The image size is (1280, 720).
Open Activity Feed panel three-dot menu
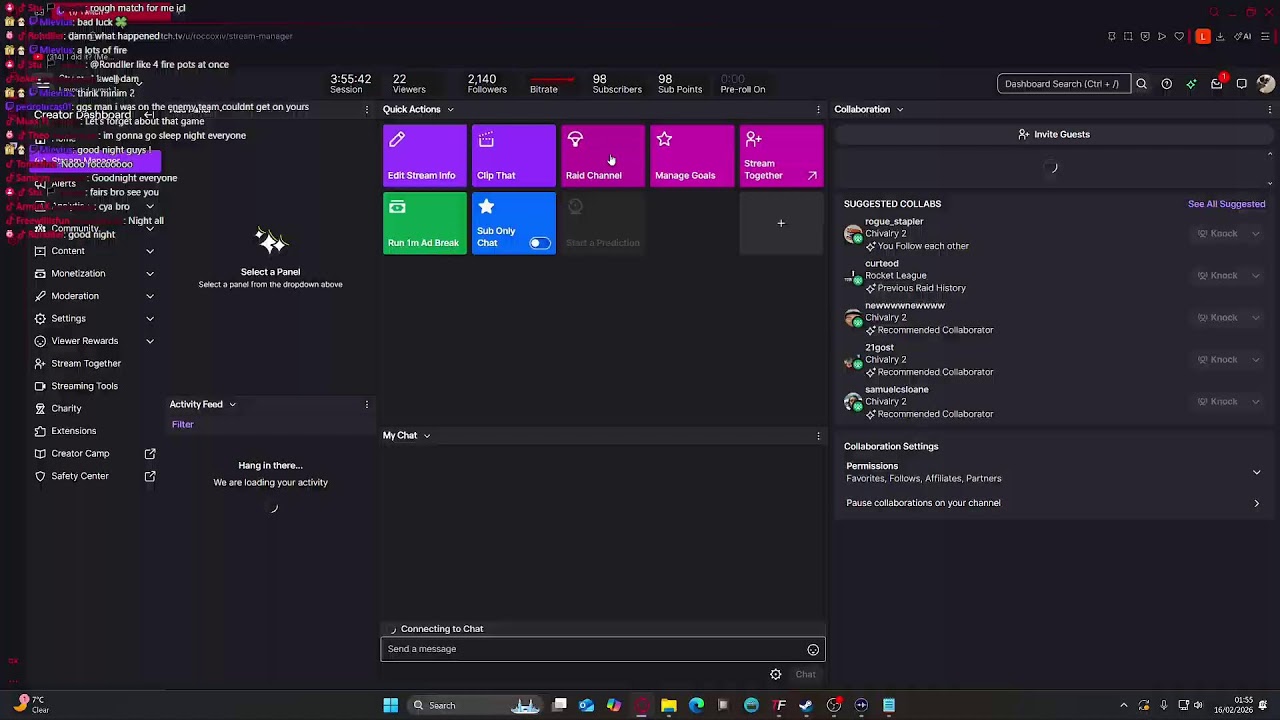point(366,404)
